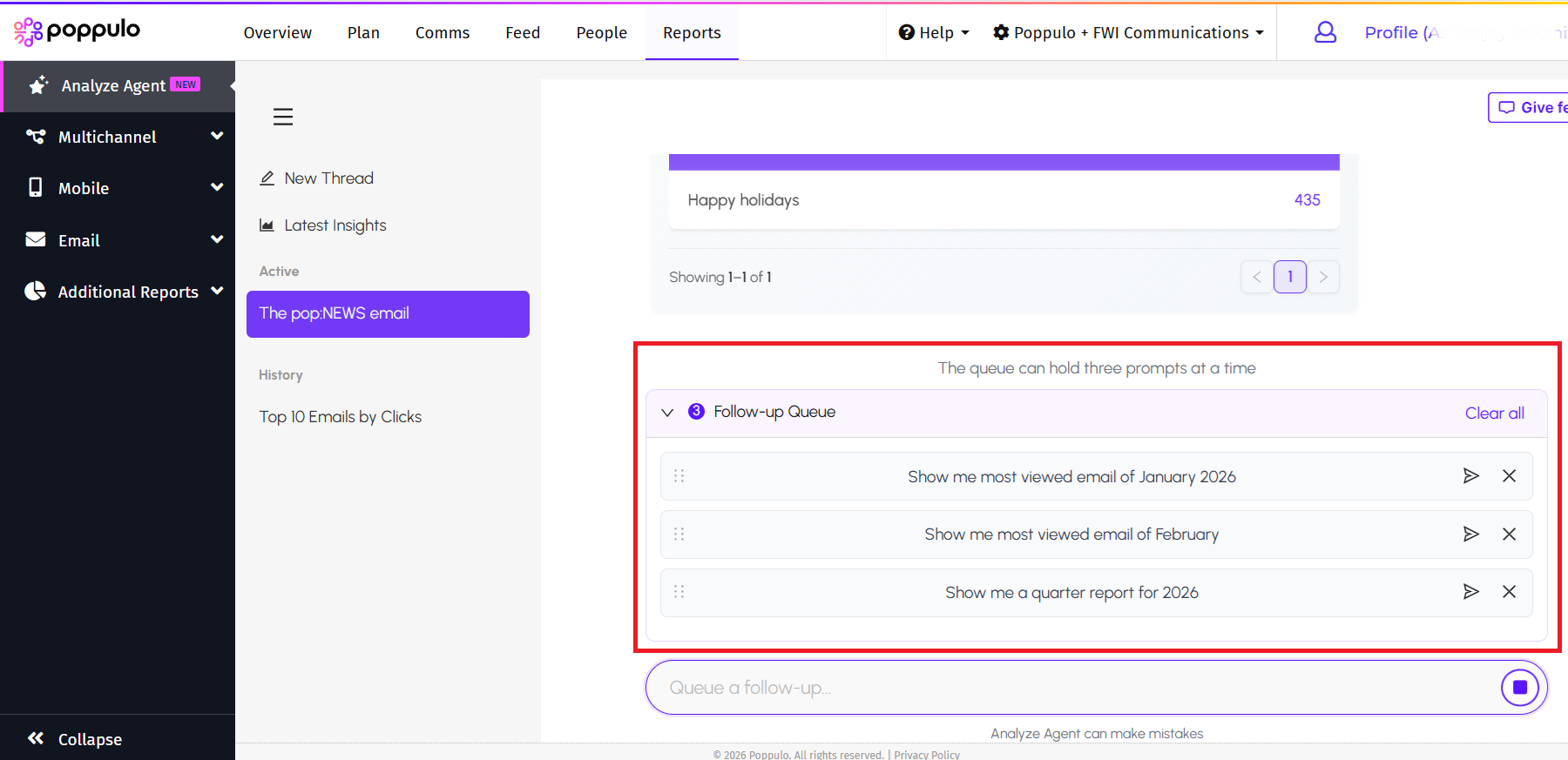Open the Overview tab

click(x=277, y=32)
